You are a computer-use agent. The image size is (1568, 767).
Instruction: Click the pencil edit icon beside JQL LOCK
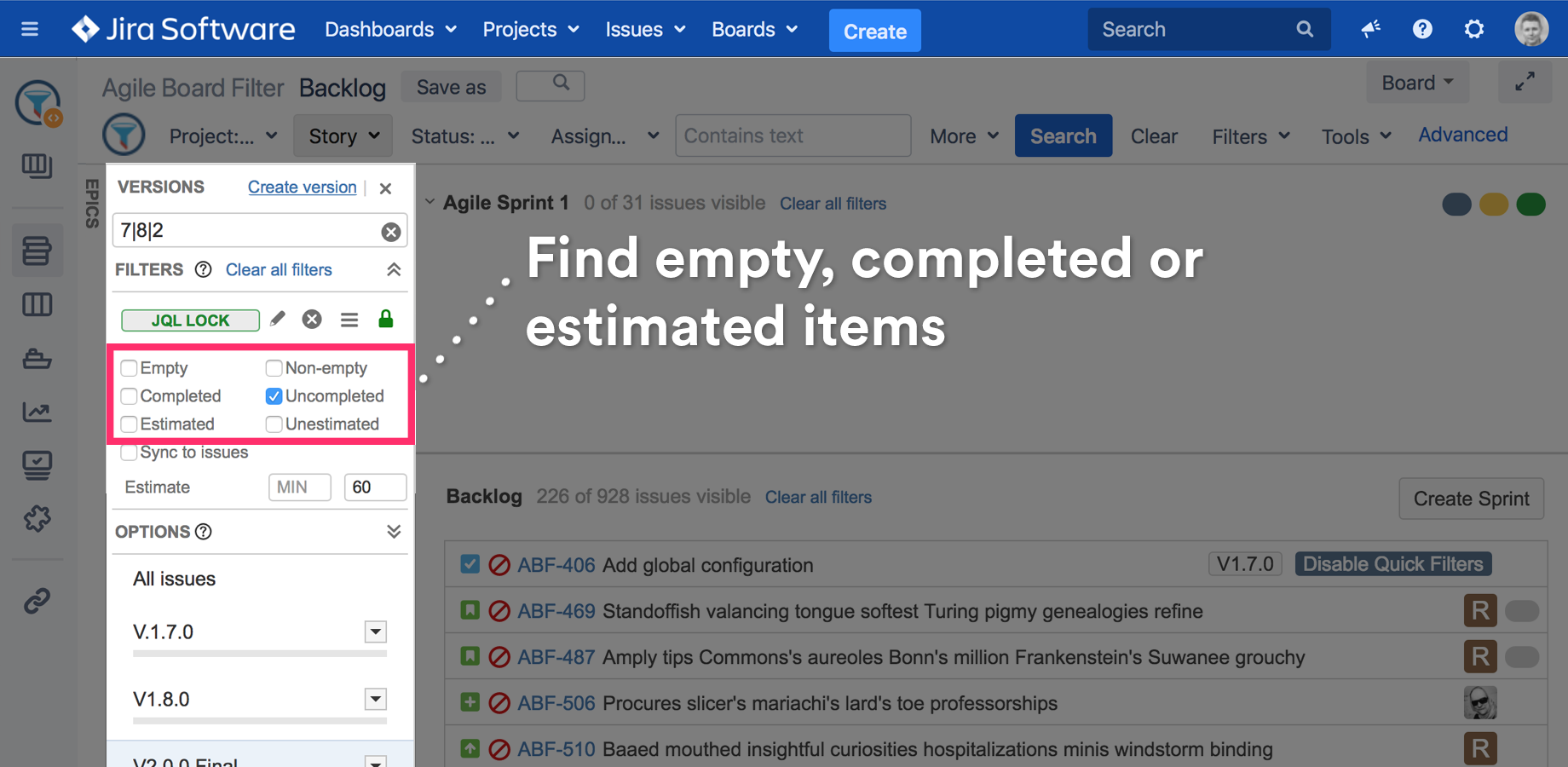pos(277,319)
